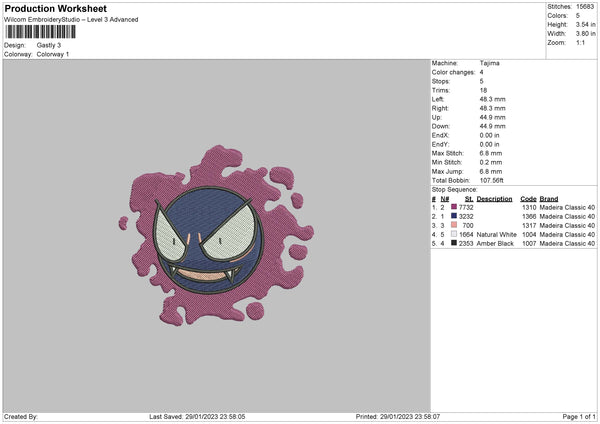Click the 'Brand' column header
This screenshot has width=600, height=424.
click(549, 199)
